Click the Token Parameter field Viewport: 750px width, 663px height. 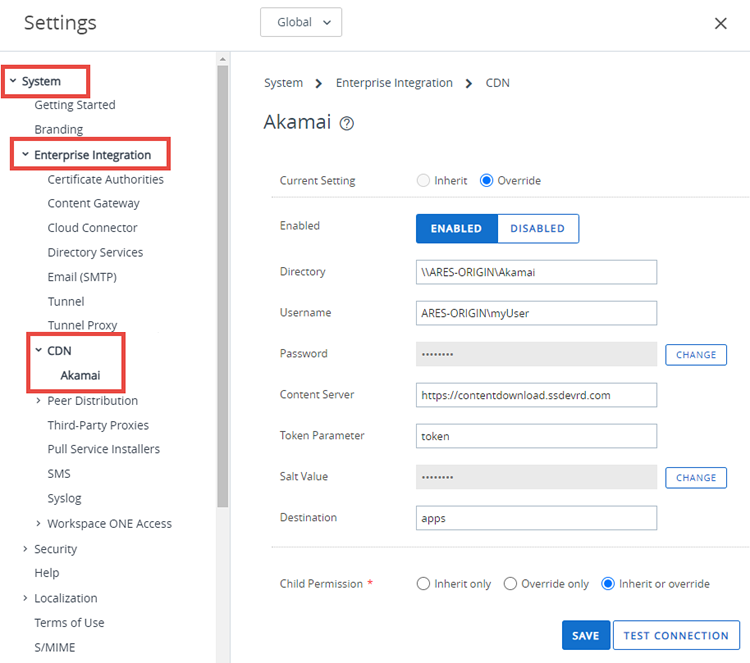[x=536, y=436]
